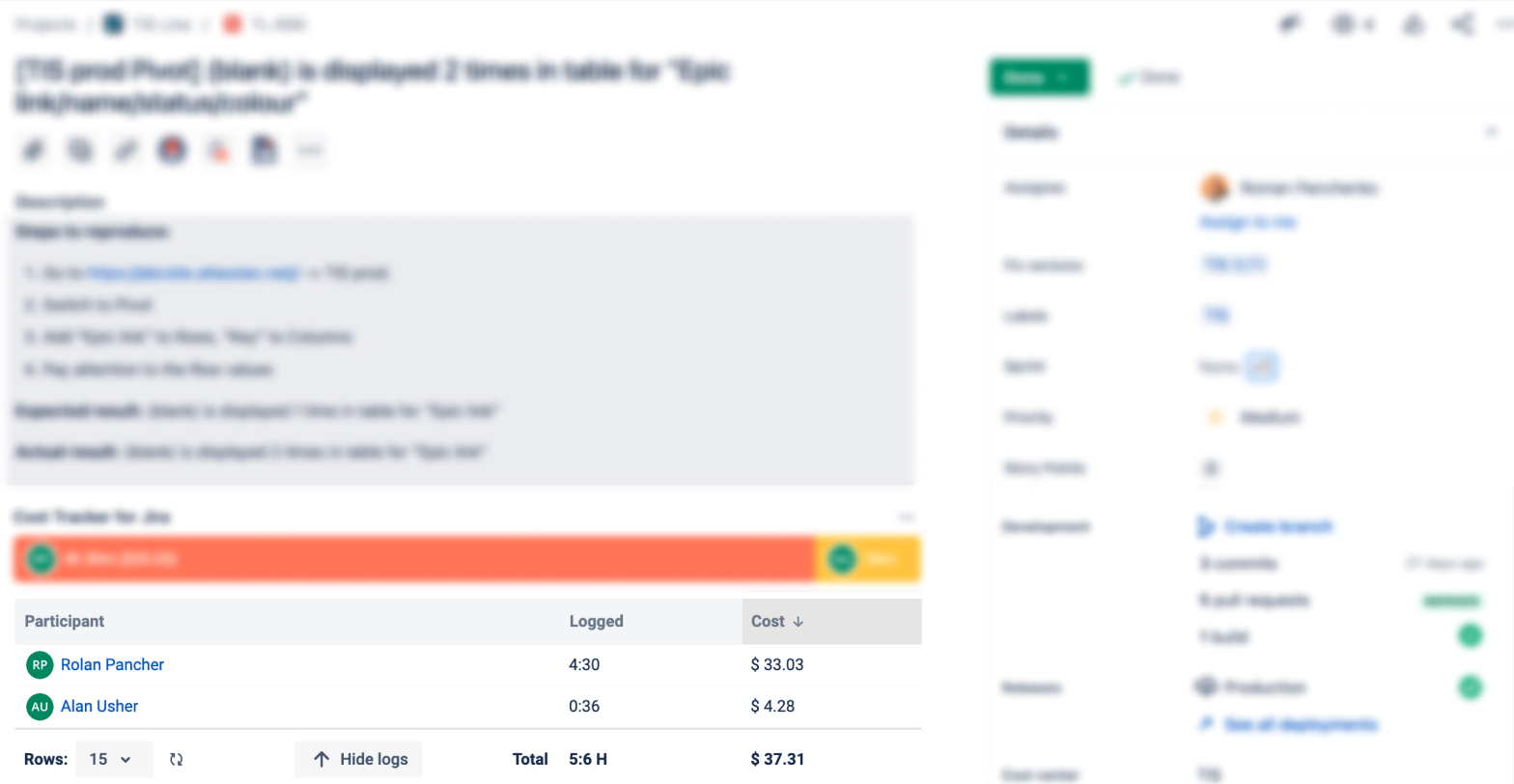Sort the table by Participant column header
The width and height of the screenshot is (1514, 784).
pos(65,622)
